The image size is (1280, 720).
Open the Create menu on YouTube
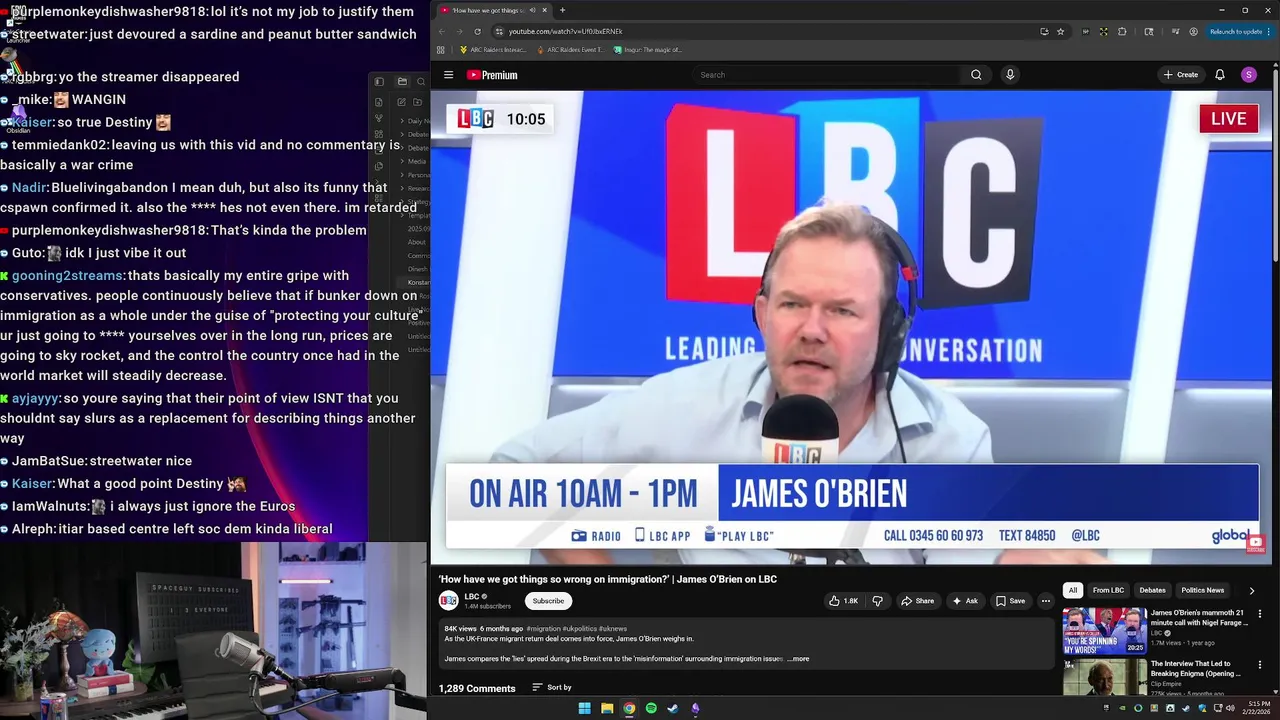pos(1180,75)
